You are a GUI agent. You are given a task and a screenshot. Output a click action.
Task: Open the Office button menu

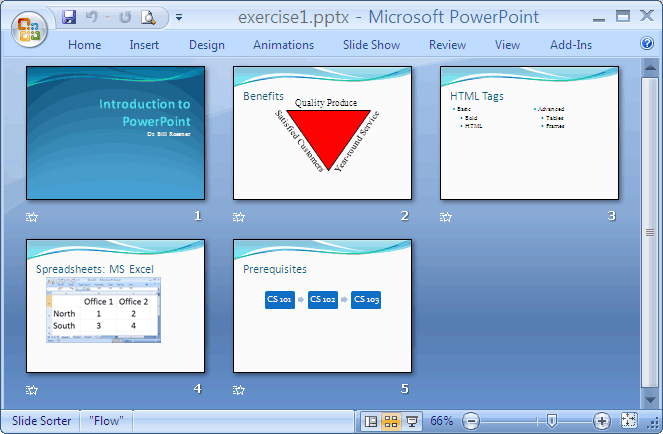tap(28, 26)
